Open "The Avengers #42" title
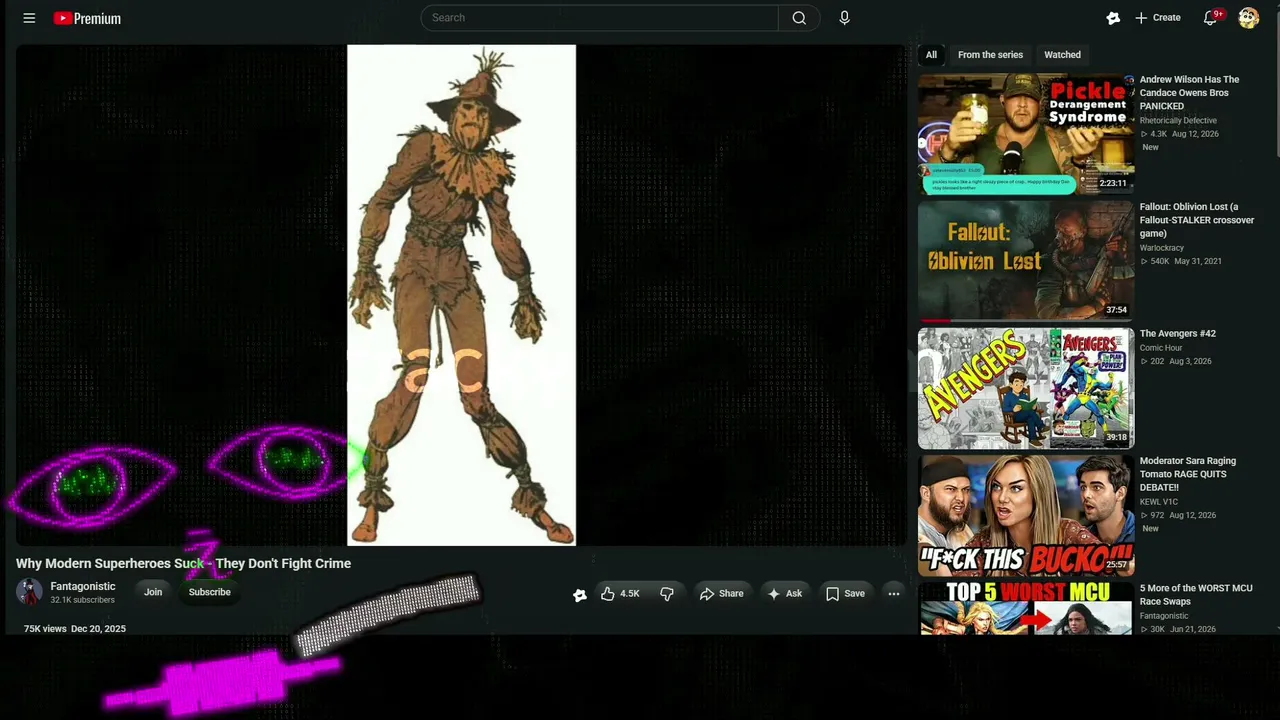The height and width of the screenshot is (720, 1280). [1178, 334]
